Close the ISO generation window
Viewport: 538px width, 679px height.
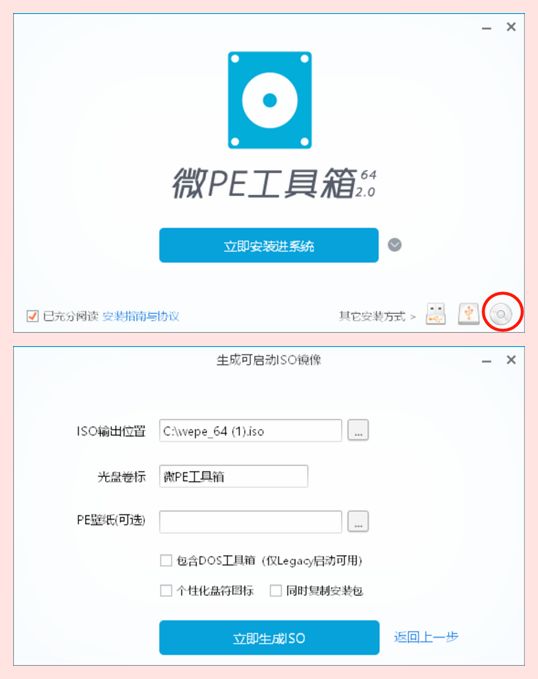pyautogui.click(x=511, y=360)
